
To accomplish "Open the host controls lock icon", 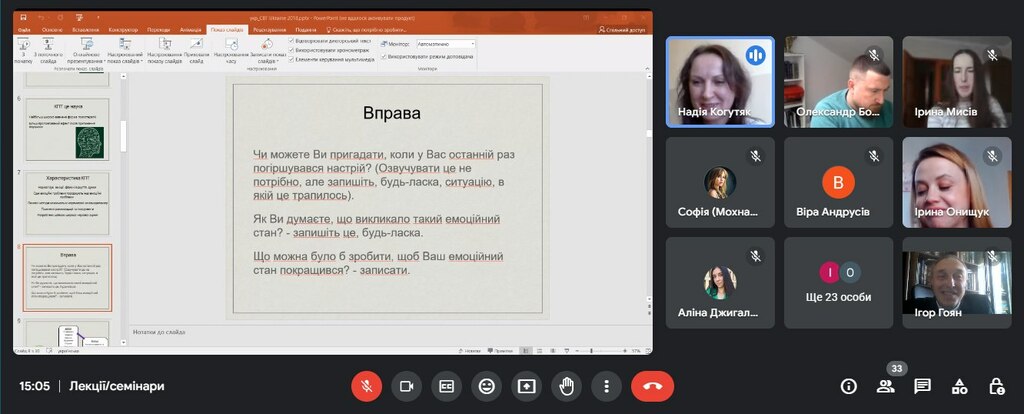I will click(996, 386).
